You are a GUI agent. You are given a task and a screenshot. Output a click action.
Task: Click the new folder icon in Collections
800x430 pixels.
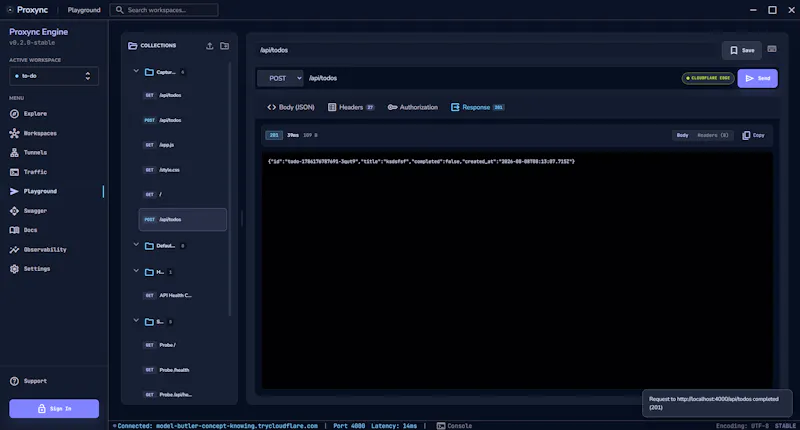tap(224, 46)
